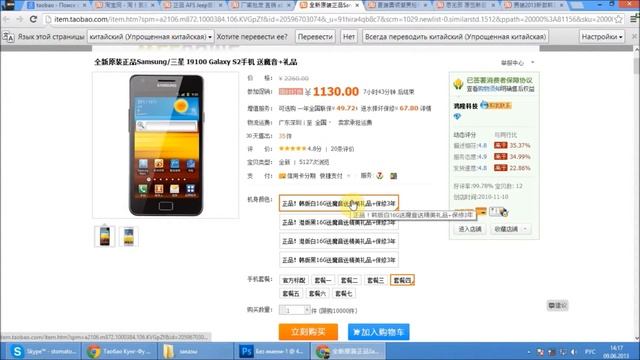Switch to the fourth browser tab
The width and height of the screenshot is (640, 360).
click(261, 5)
